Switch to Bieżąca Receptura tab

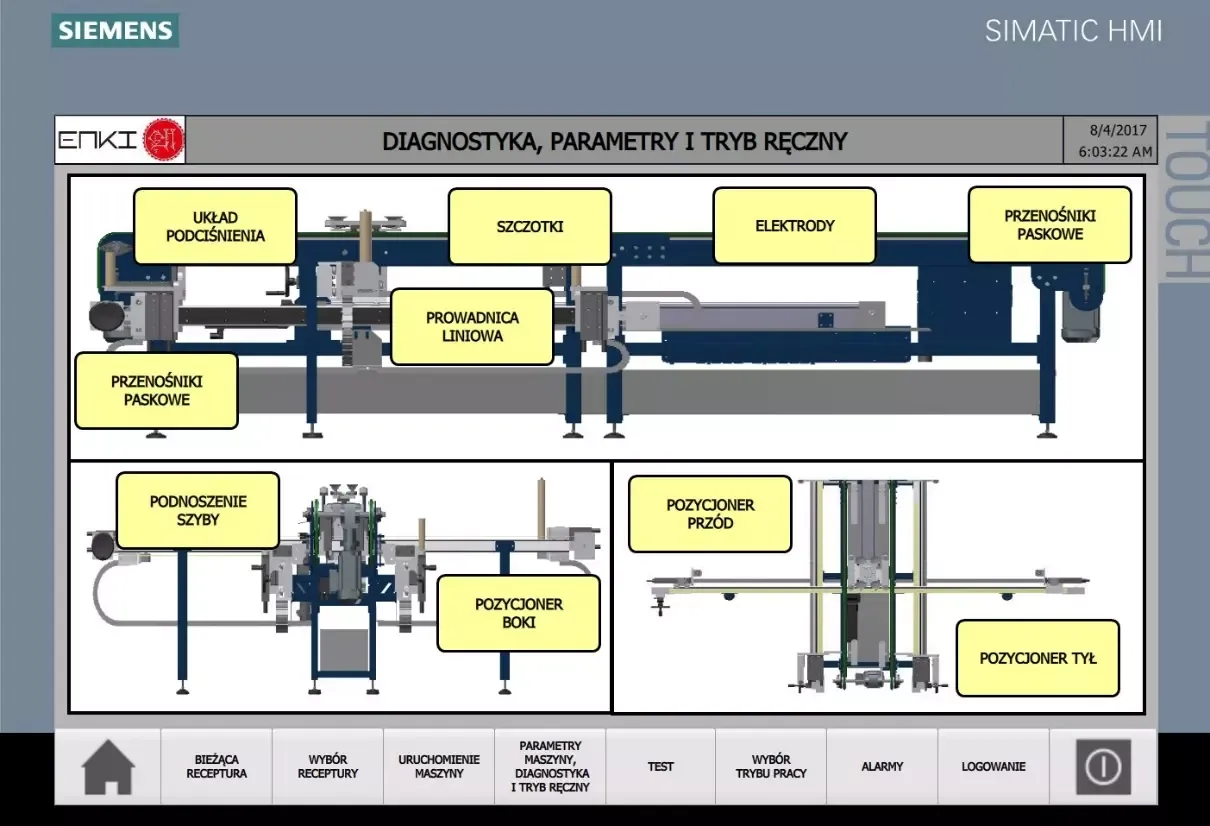tap(216, 767)
